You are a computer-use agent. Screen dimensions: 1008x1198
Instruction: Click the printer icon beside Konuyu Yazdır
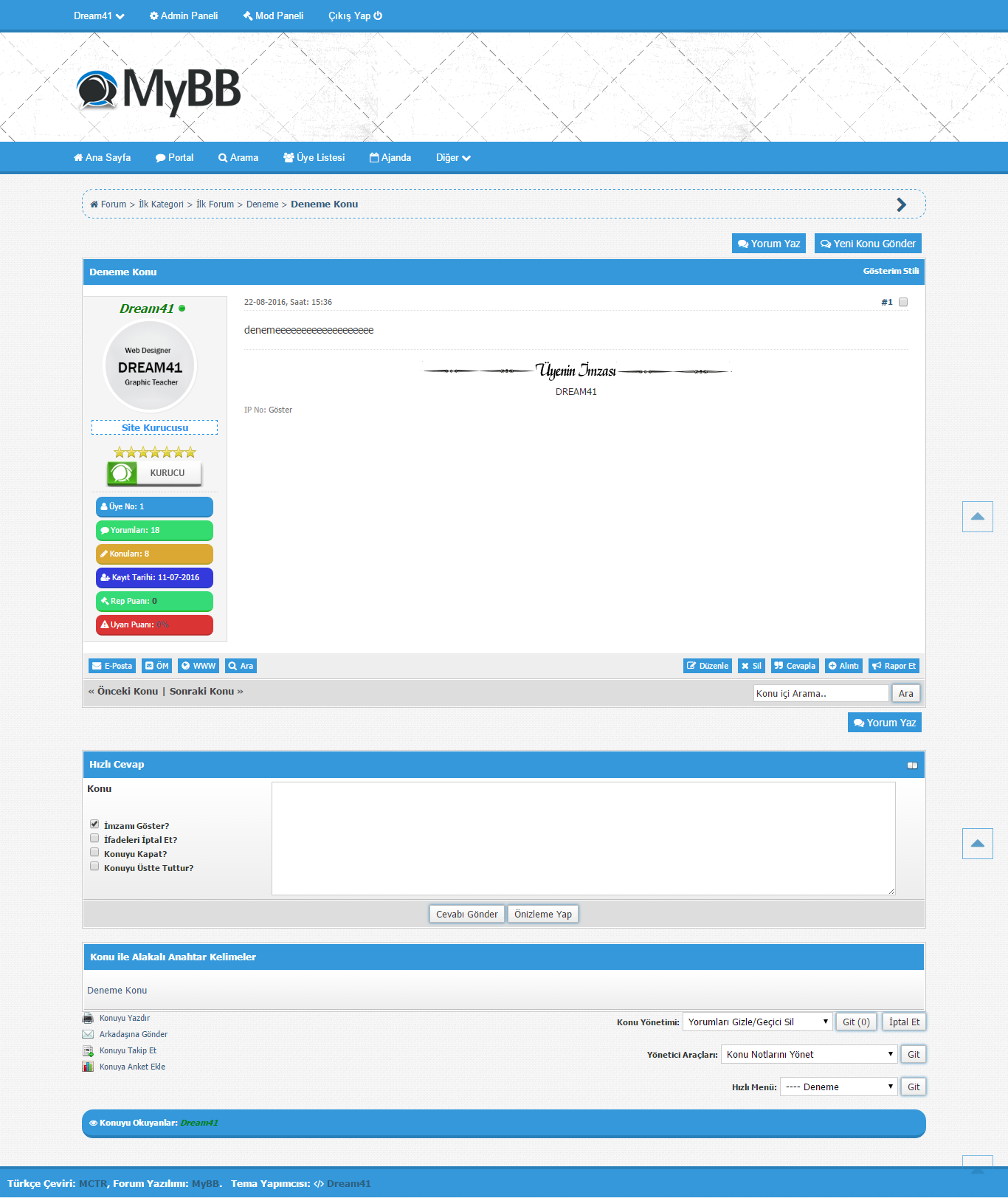(88, 1018)
